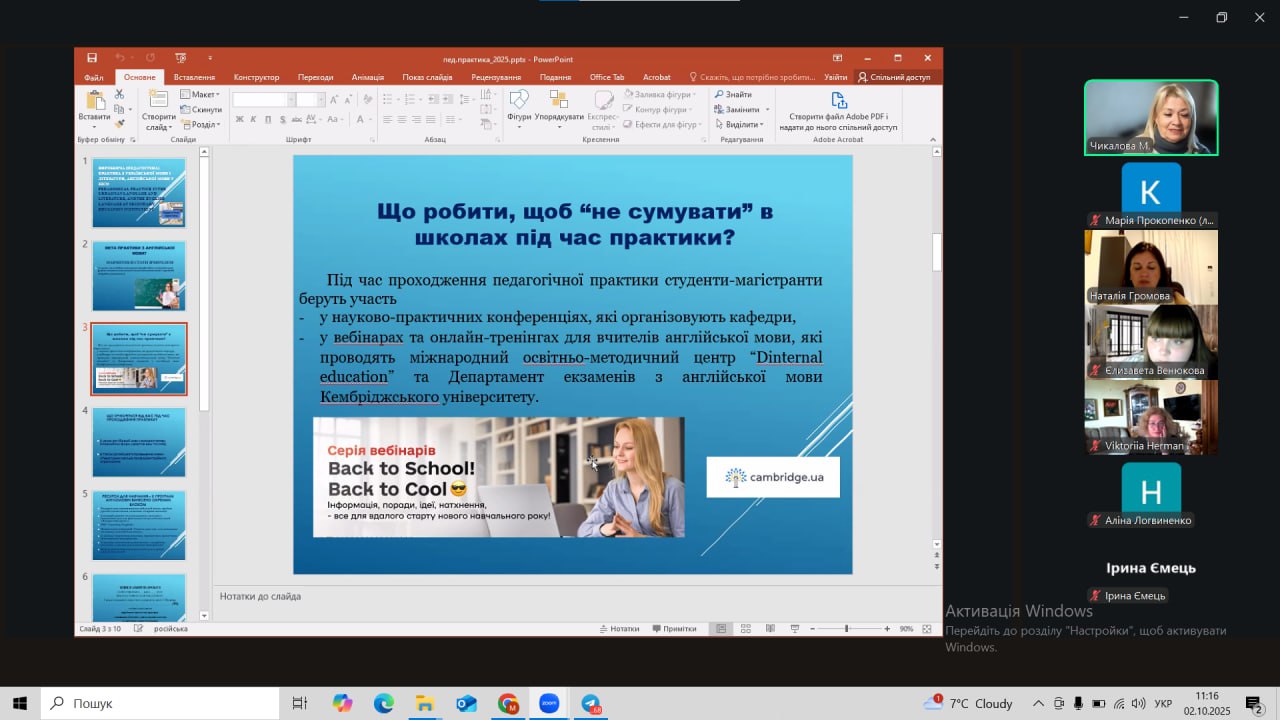Click the Paste (Вставити) clipboard icon
Viewport: 1280px width, 720px height.
pos(94,101)
